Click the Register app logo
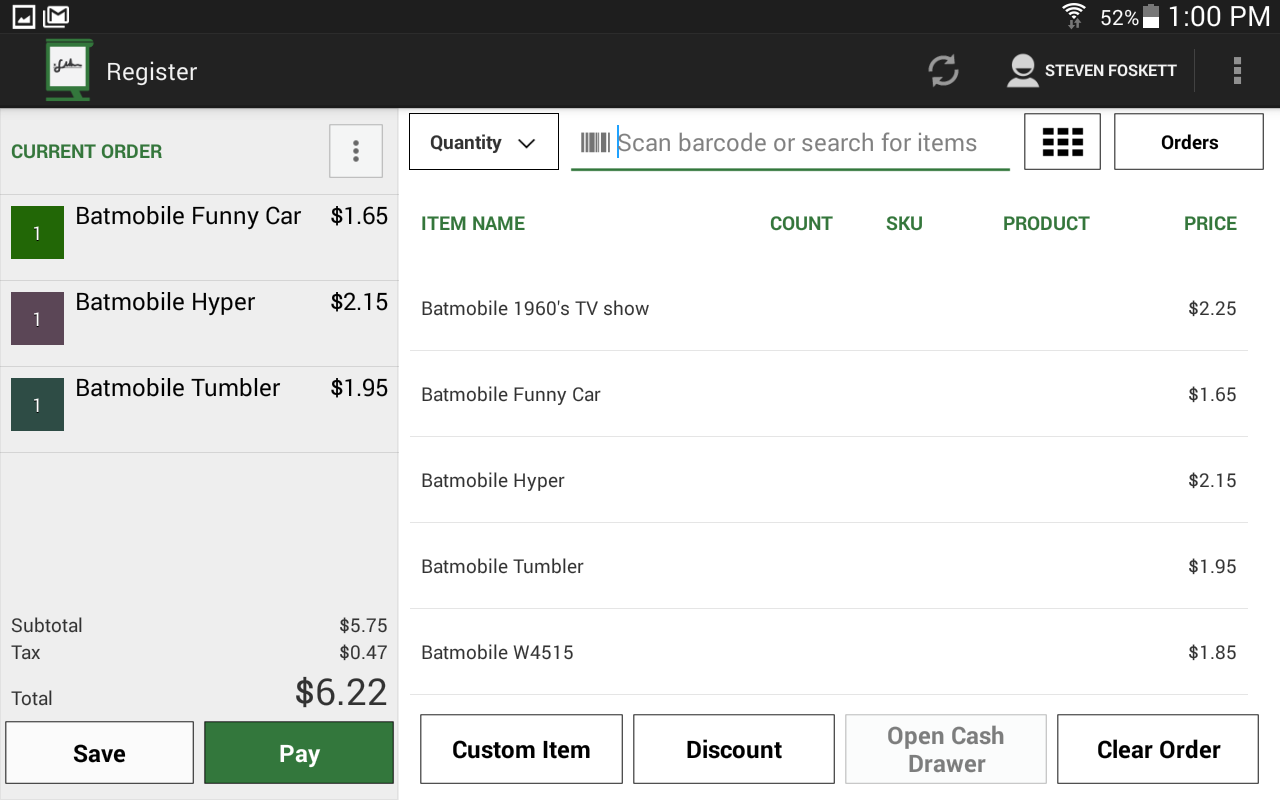Image resolution: width=1280 pixels, height=800 pixels. pos(69,70)
